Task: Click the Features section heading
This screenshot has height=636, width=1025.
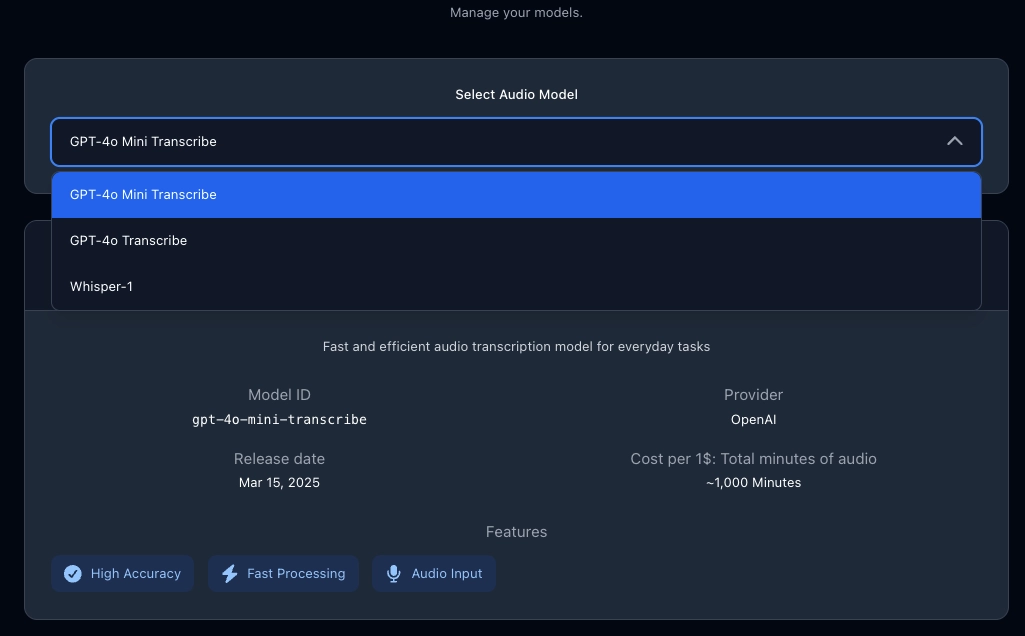Action: tap(516, 532)
